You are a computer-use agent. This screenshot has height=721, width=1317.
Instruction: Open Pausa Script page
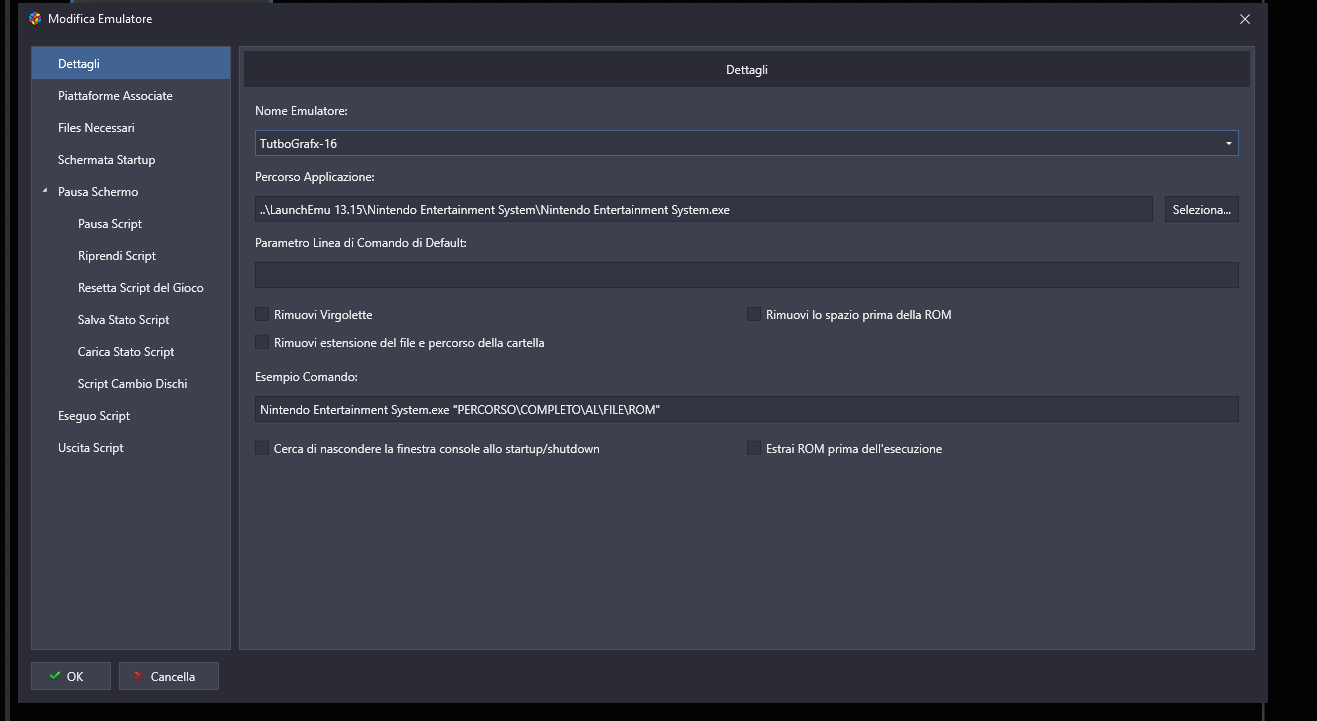click(131, 224)
